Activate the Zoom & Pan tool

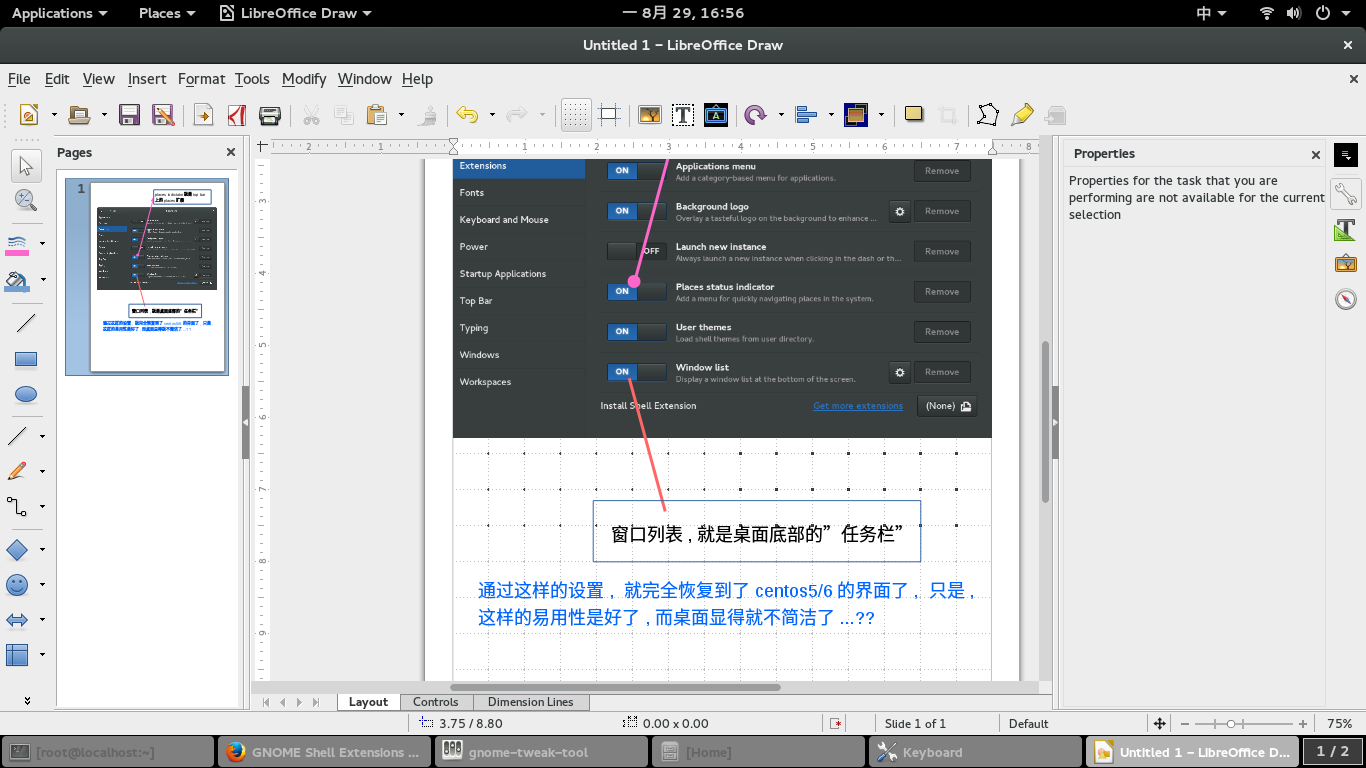26,200
